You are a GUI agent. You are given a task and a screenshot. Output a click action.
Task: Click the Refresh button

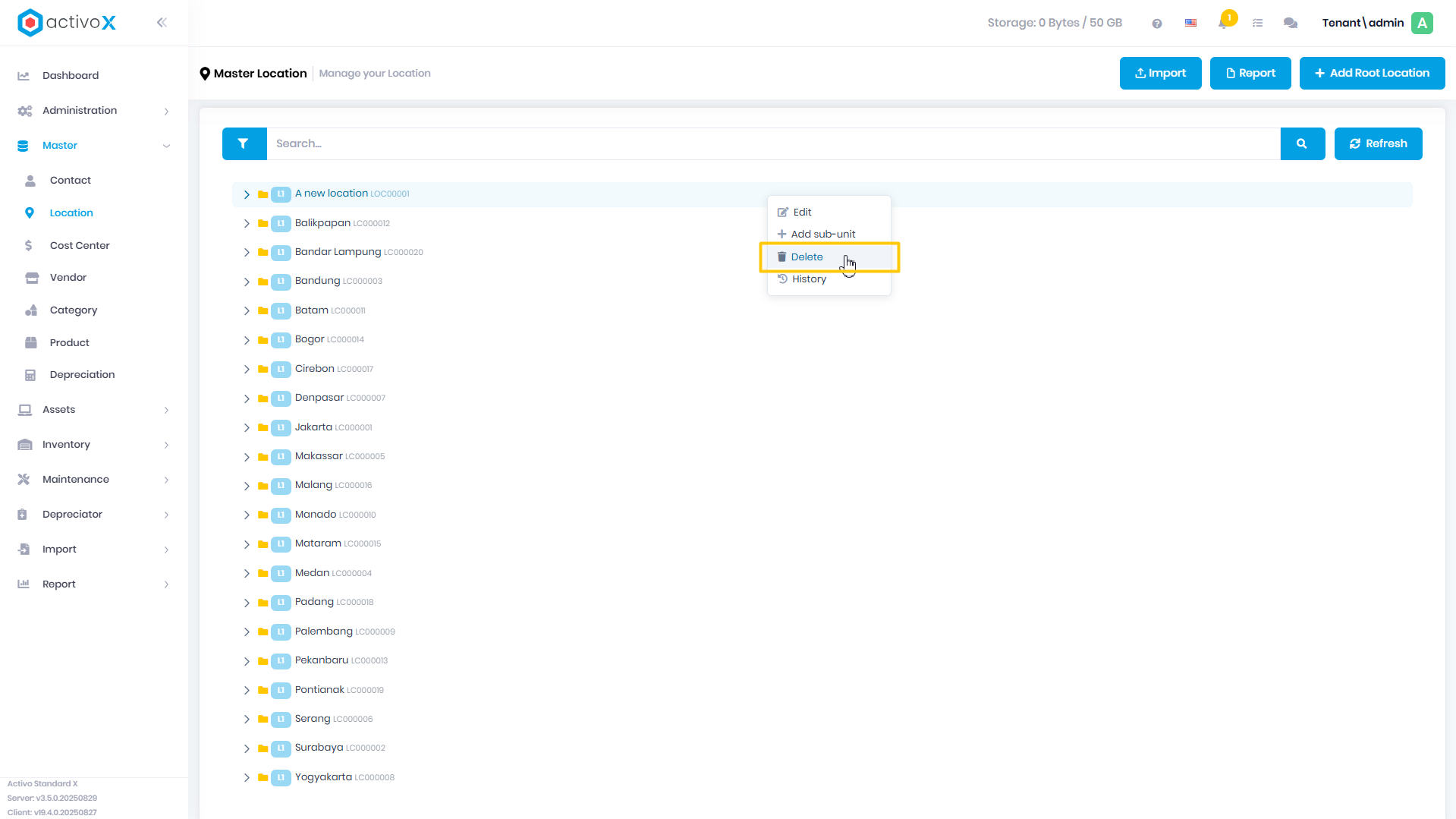1378,143
